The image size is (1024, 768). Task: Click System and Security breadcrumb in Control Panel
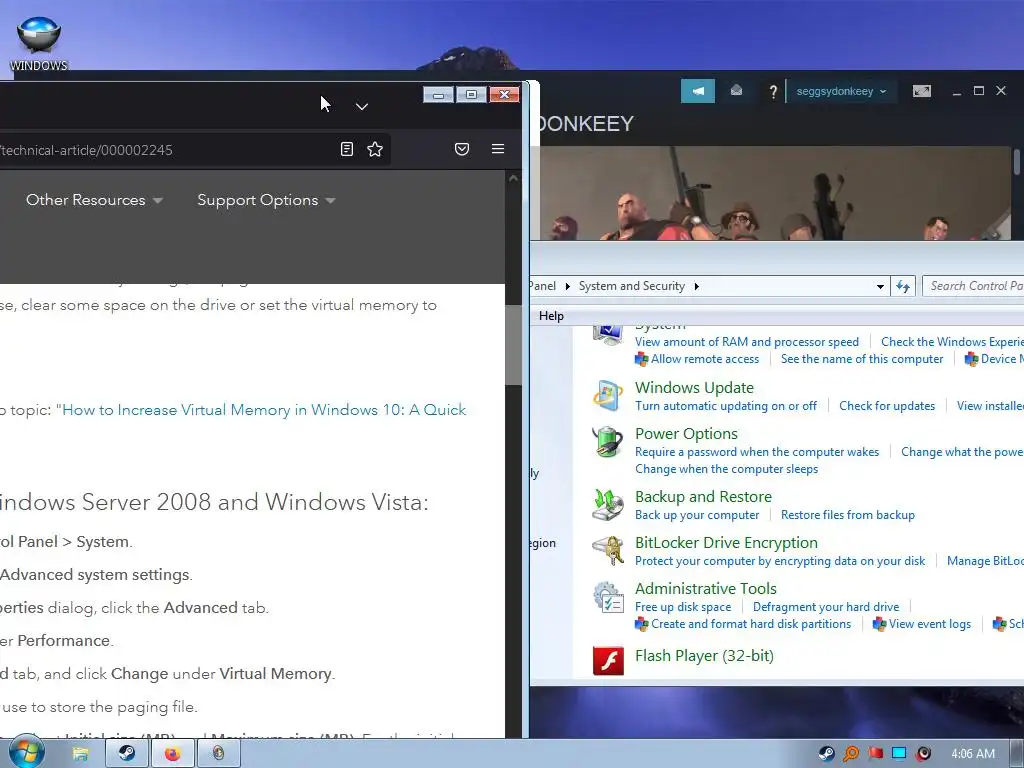coord(632,286)
